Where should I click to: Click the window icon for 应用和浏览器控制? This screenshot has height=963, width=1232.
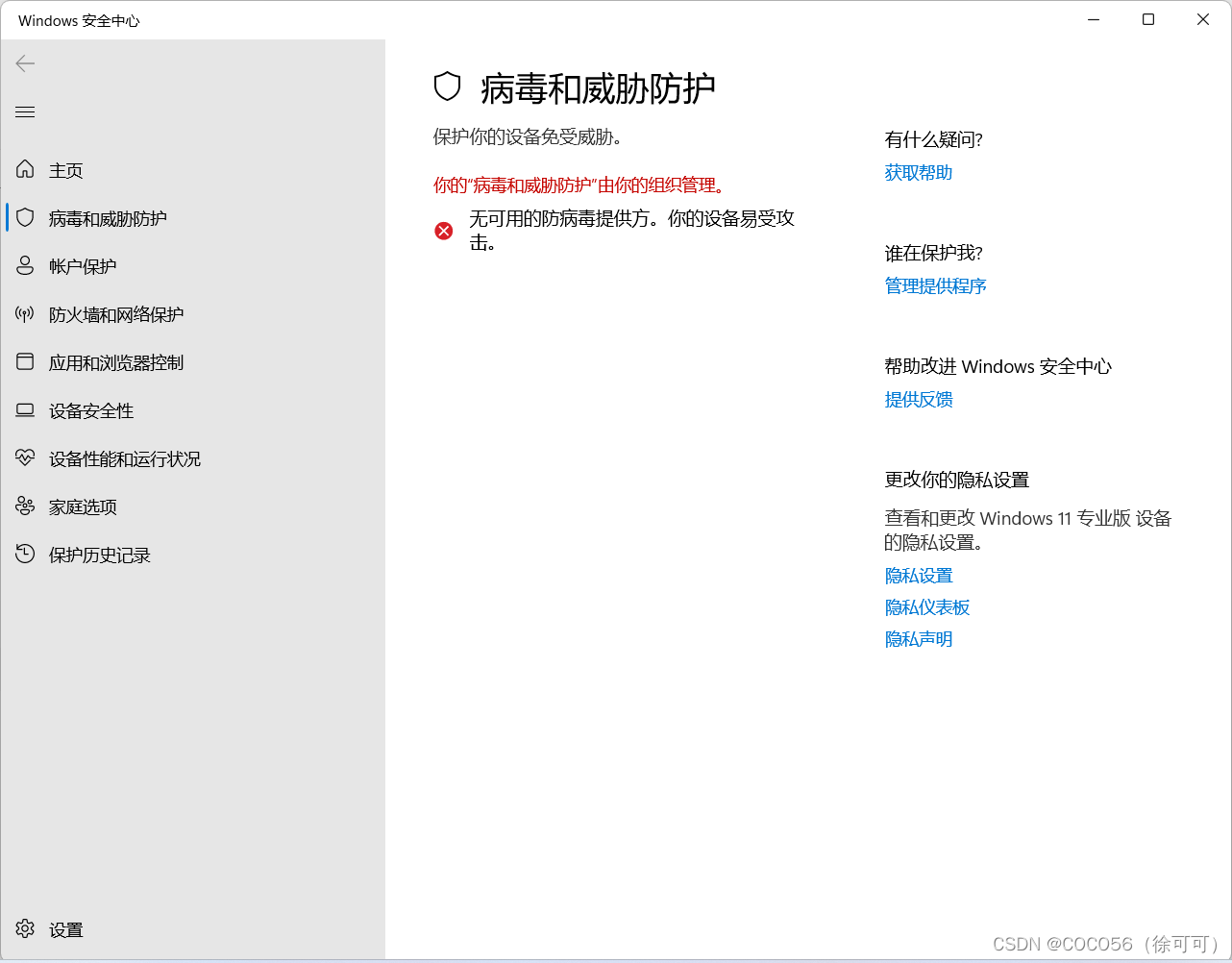click(x=26, y=362)
